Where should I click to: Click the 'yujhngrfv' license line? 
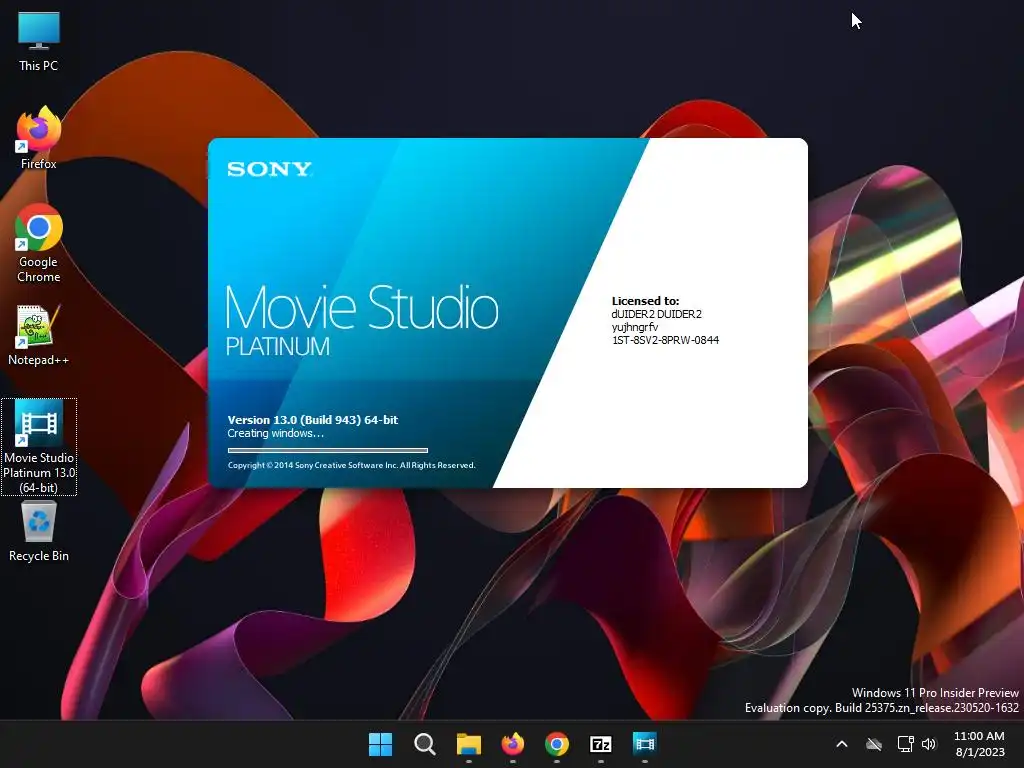pos(635,327)
